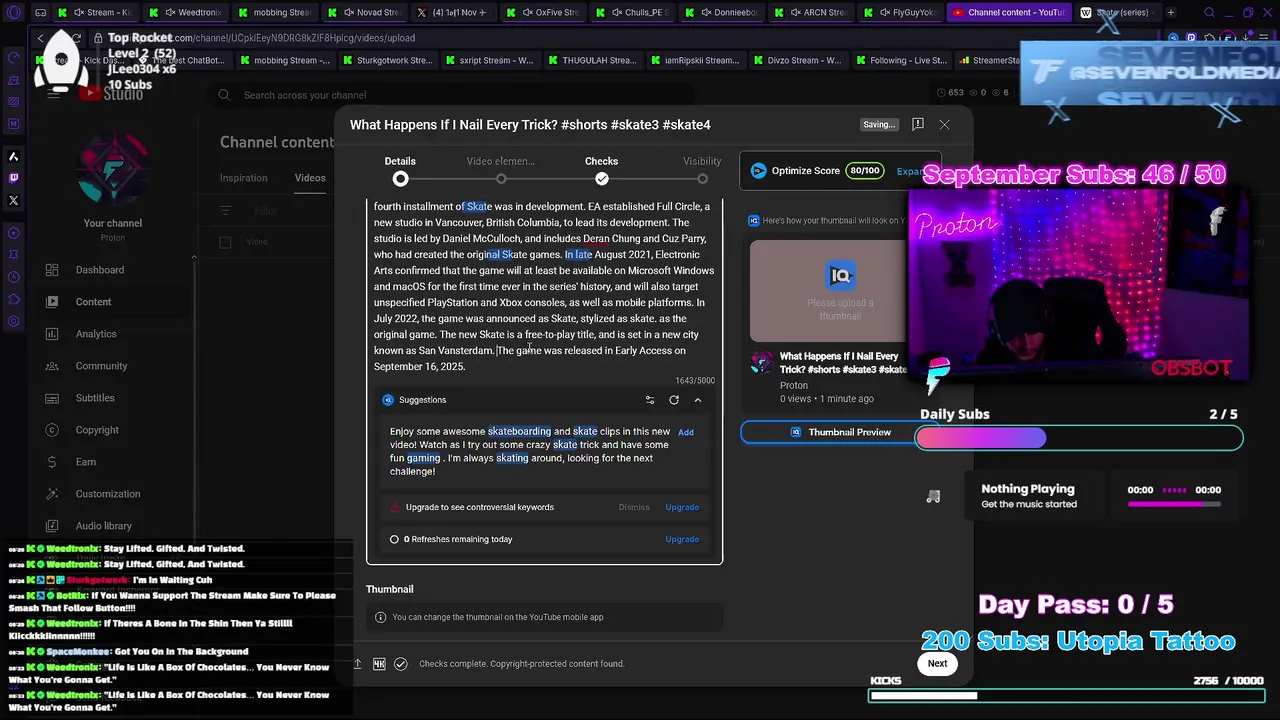Screen dimensions: 1280x720
Task: Open Subtitles in the Studio sidebar
Action: pos(95,398)
